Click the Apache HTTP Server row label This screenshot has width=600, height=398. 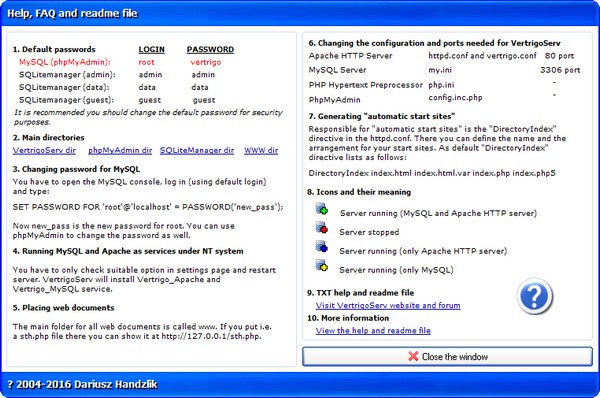350,56
